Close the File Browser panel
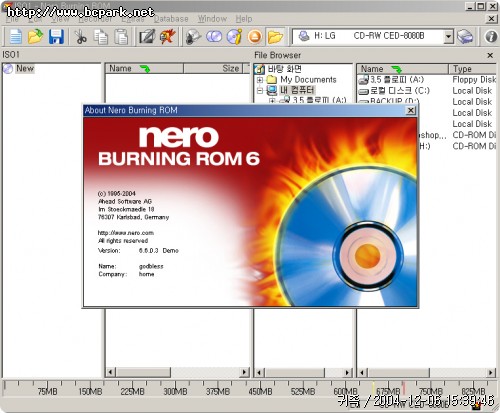 490,55
